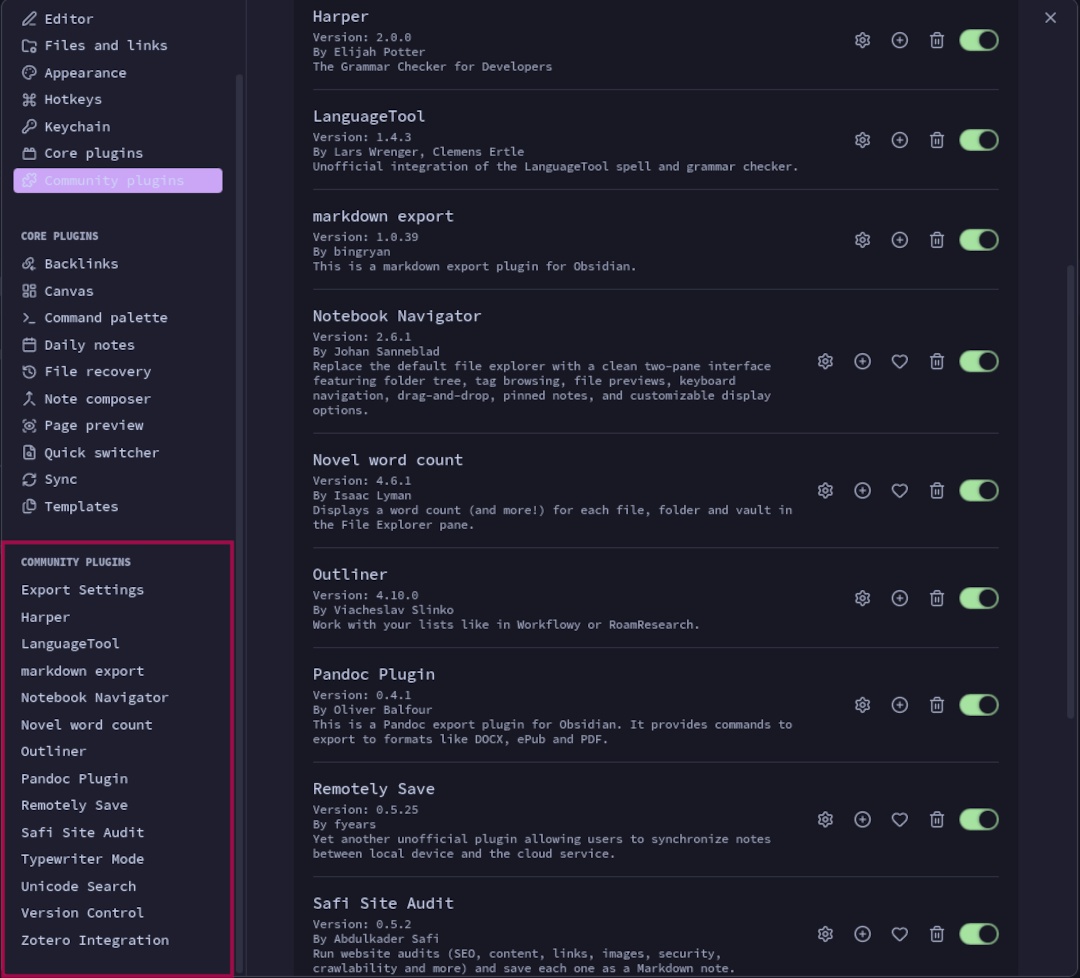Select Community plugins sidebar tab
Viewport: 1080px width, 978px height.
(x=118, y=180)
